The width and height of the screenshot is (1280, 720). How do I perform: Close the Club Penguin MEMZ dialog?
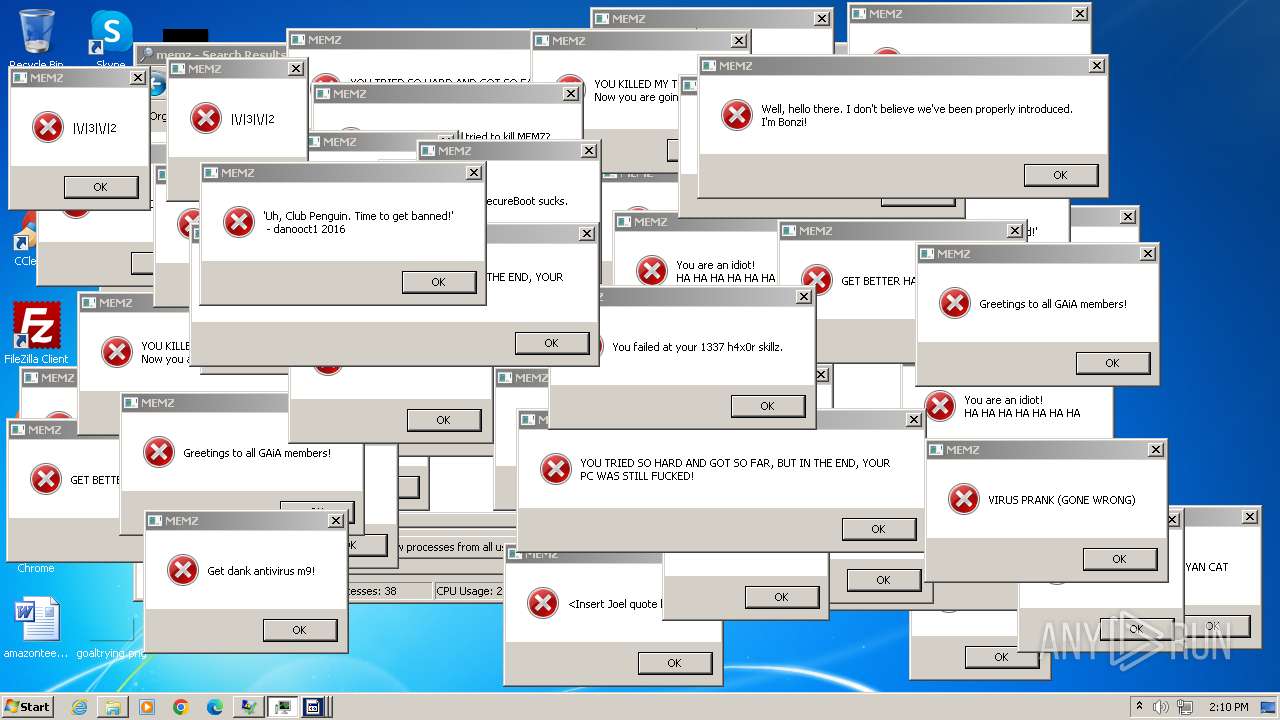474,173
